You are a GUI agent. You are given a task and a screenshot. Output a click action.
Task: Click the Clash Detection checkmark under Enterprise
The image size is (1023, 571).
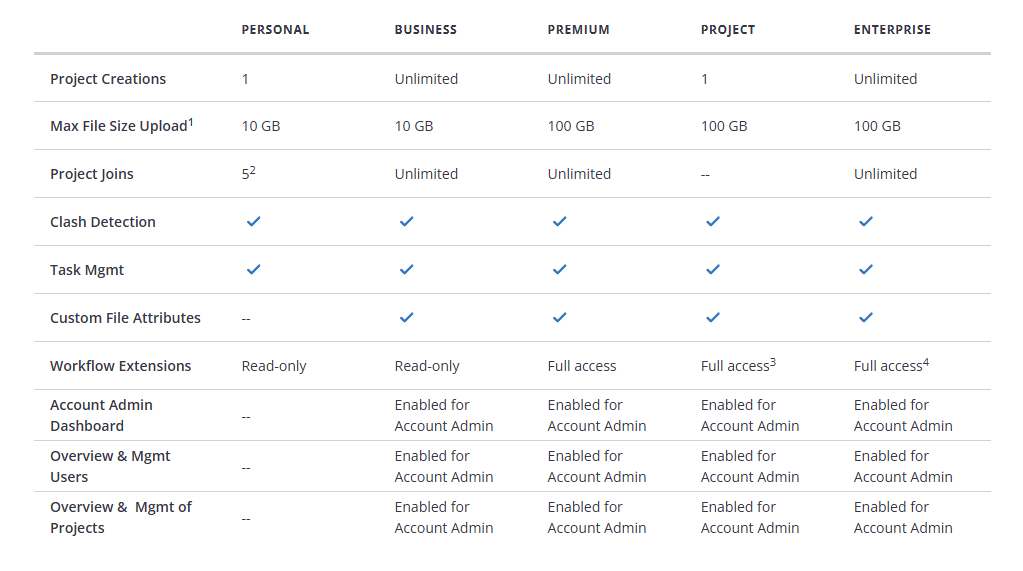point(866,222)
